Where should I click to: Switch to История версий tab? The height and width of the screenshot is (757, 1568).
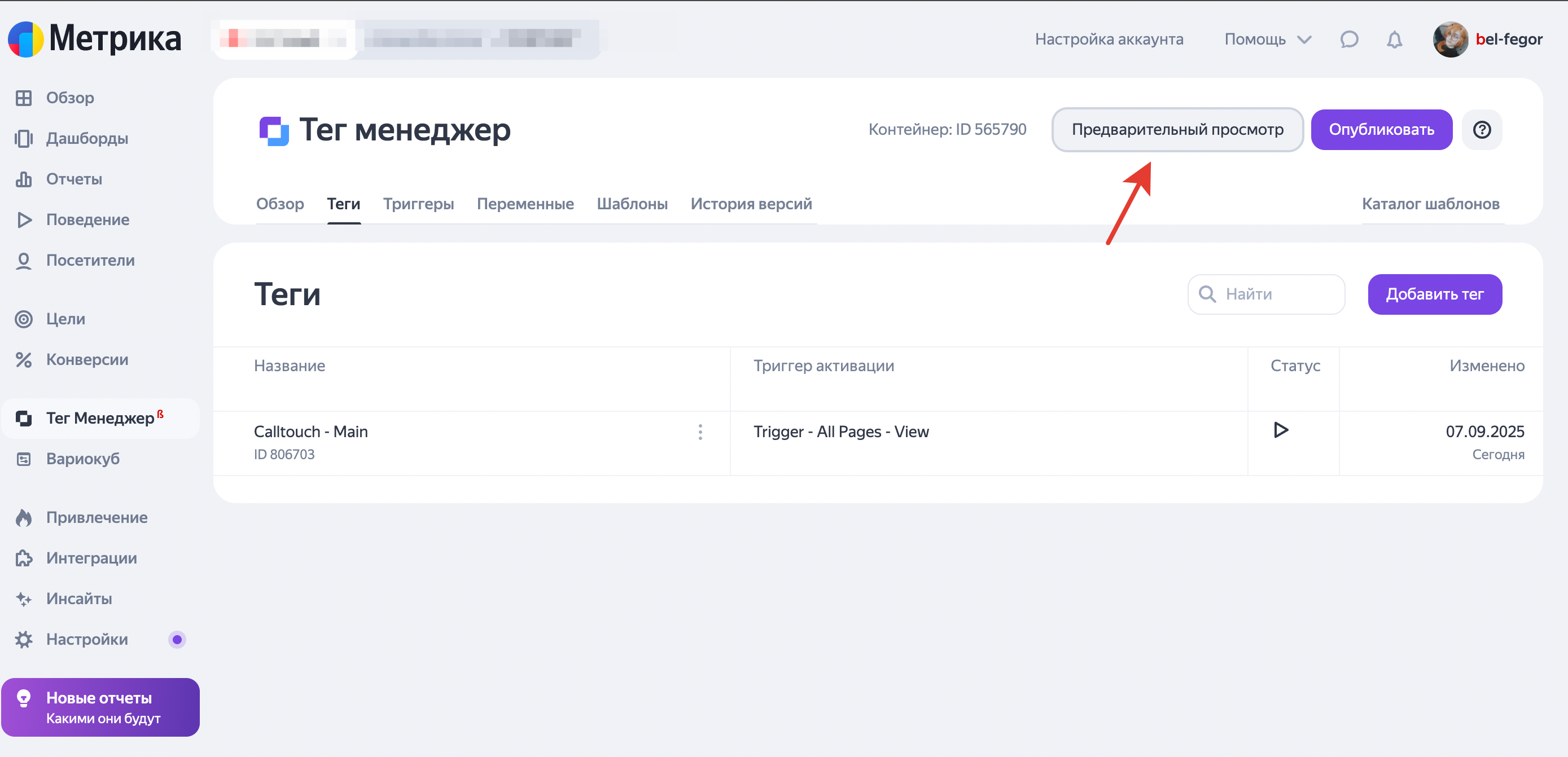(751, 204)
